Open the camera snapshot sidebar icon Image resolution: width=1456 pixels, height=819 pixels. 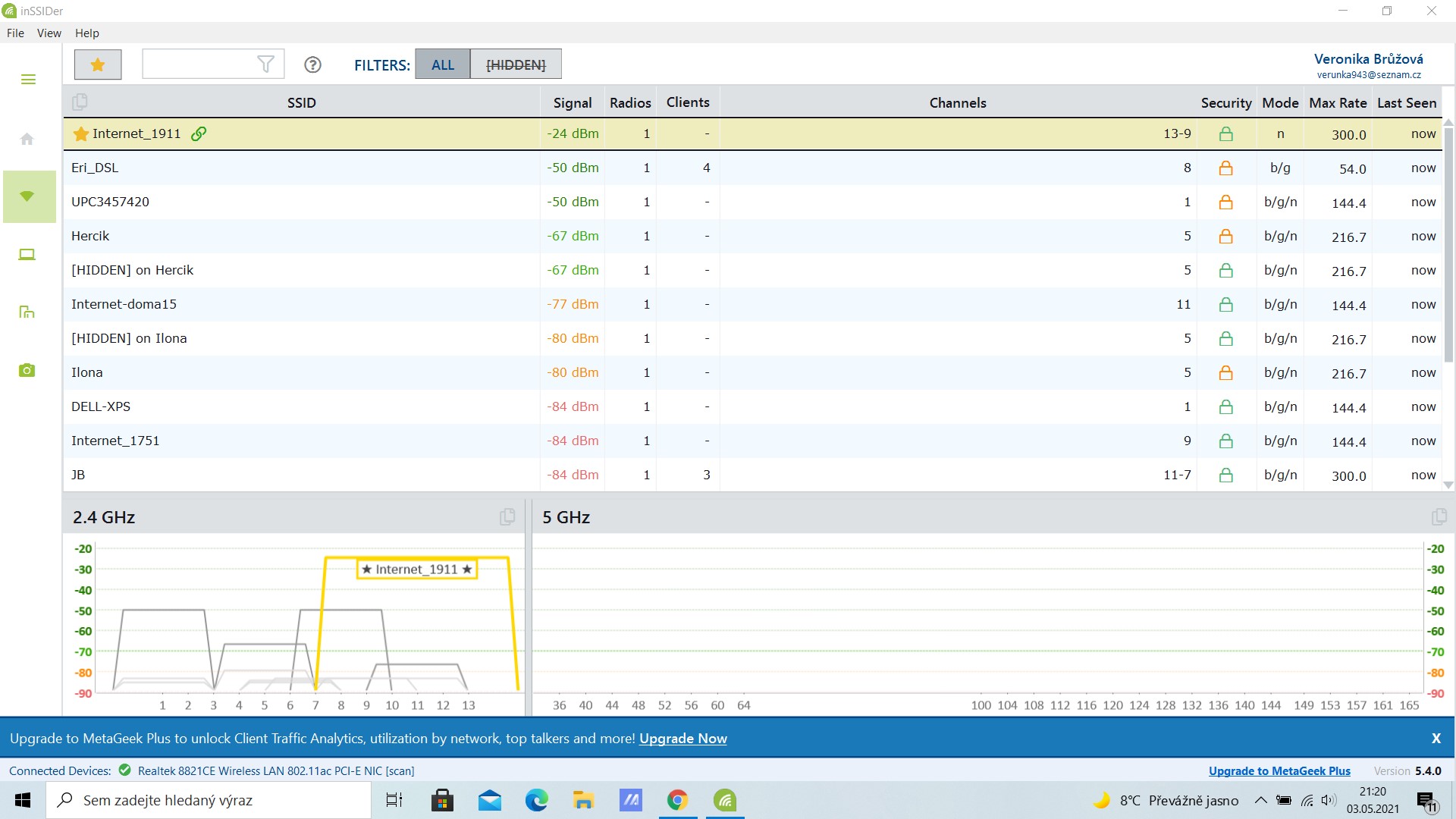(27, 370)
